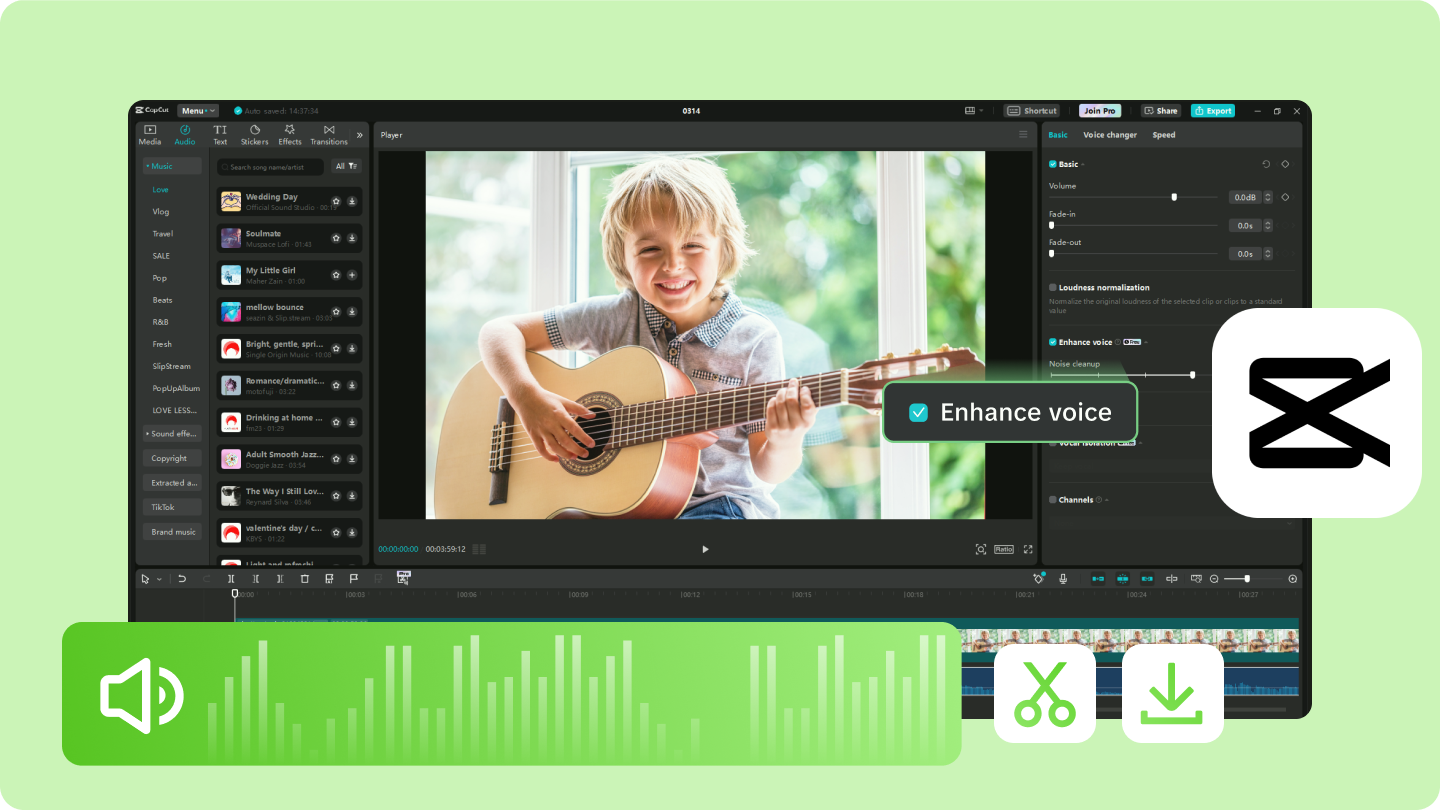Click the Export button
This screenshot has height=810, width=1440.
(1213, 110)
